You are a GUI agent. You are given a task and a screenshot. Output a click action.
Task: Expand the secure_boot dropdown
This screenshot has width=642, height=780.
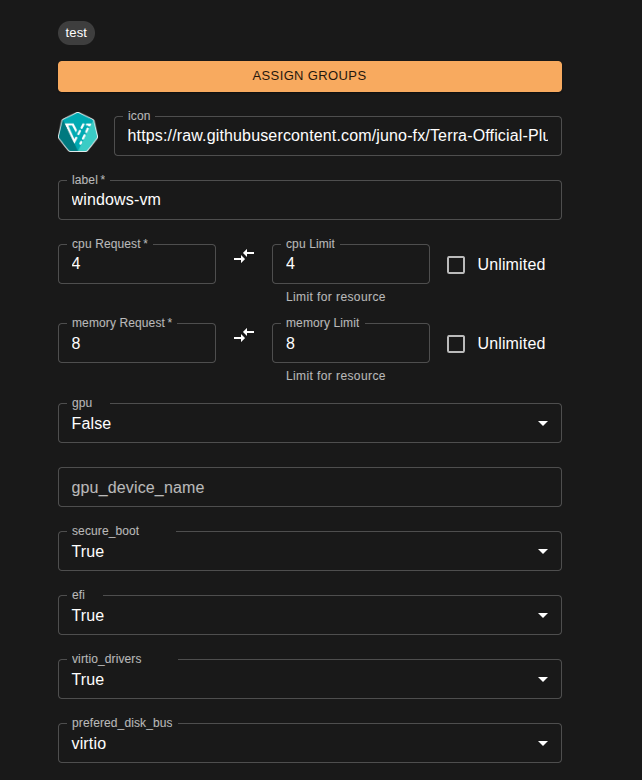309,552
